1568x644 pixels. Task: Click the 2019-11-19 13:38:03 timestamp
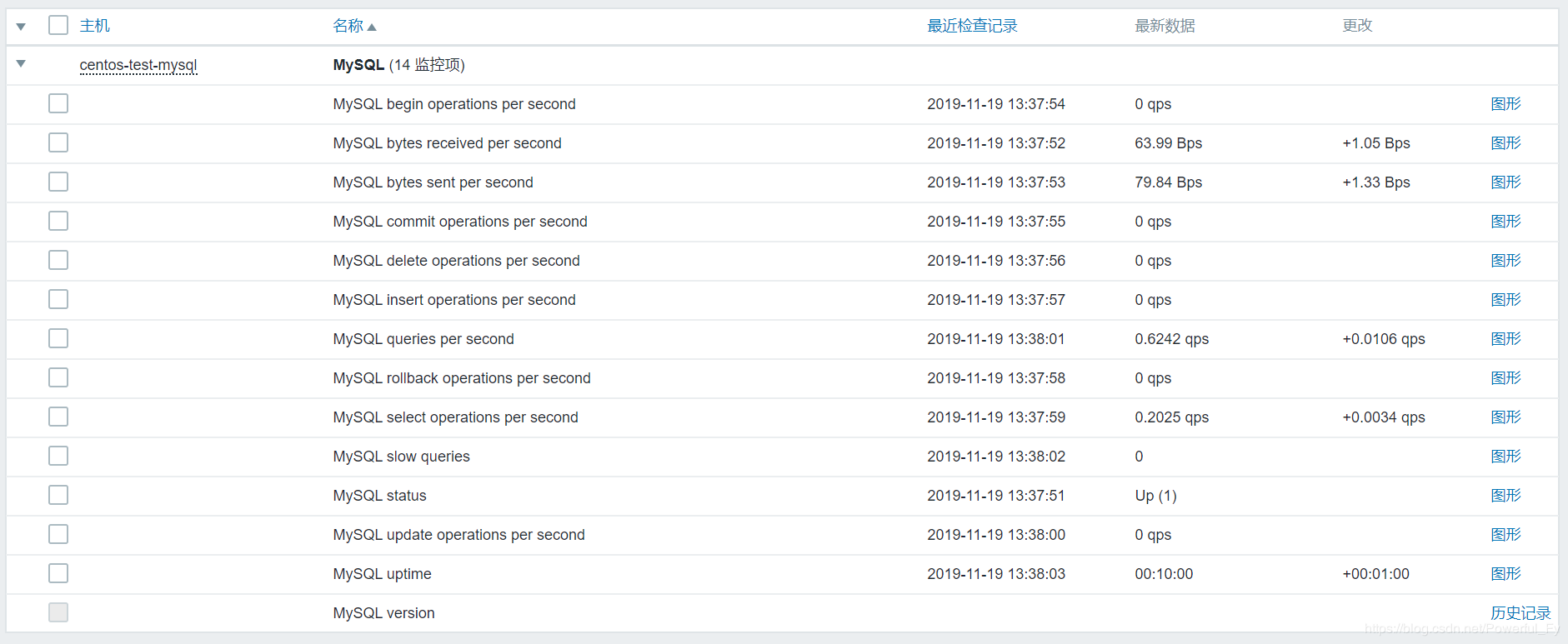pyautogui.click(x=996, y=574)
